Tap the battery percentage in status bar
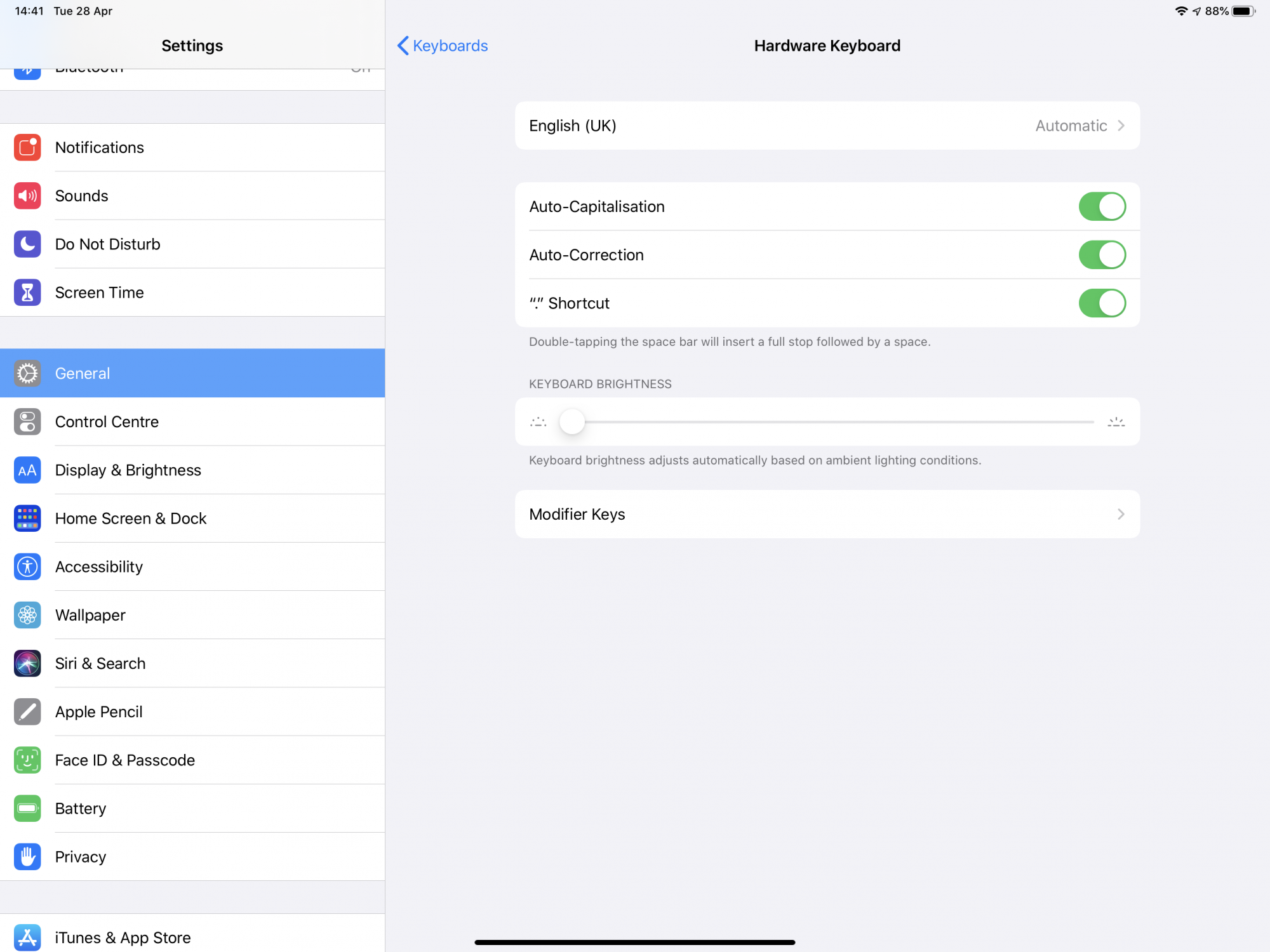Viewport: 1270px width, 952px height. pyautogui.click(x=1216, y=11)
